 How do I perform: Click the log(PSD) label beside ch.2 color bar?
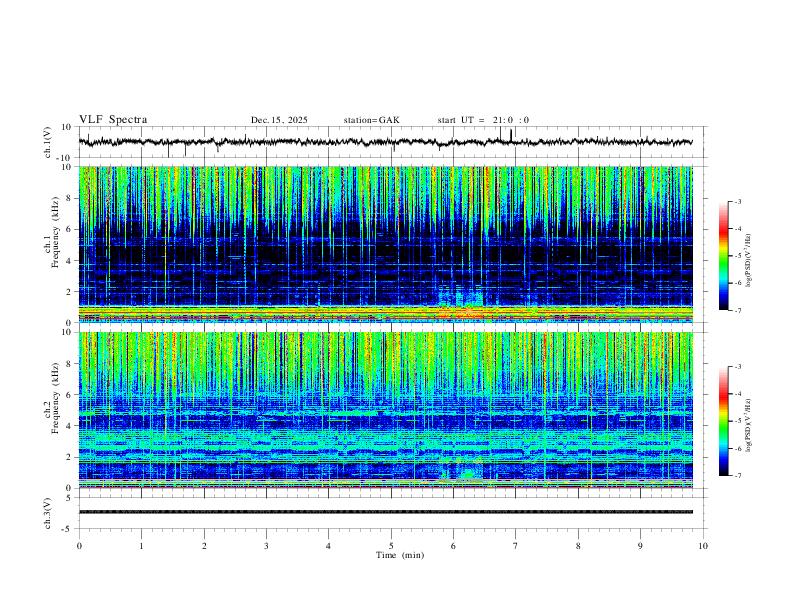click(x=749, y=425)
